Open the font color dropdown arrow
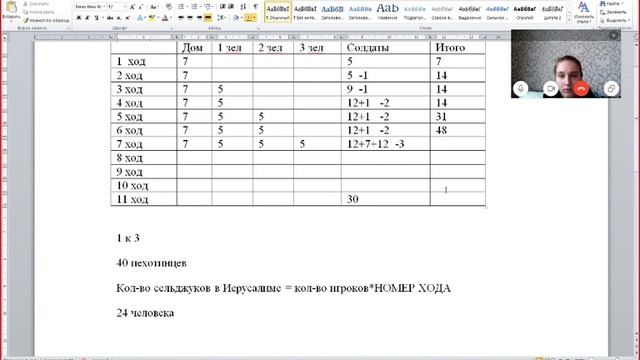This screenshot has width=640, height=360. point(170,18)
